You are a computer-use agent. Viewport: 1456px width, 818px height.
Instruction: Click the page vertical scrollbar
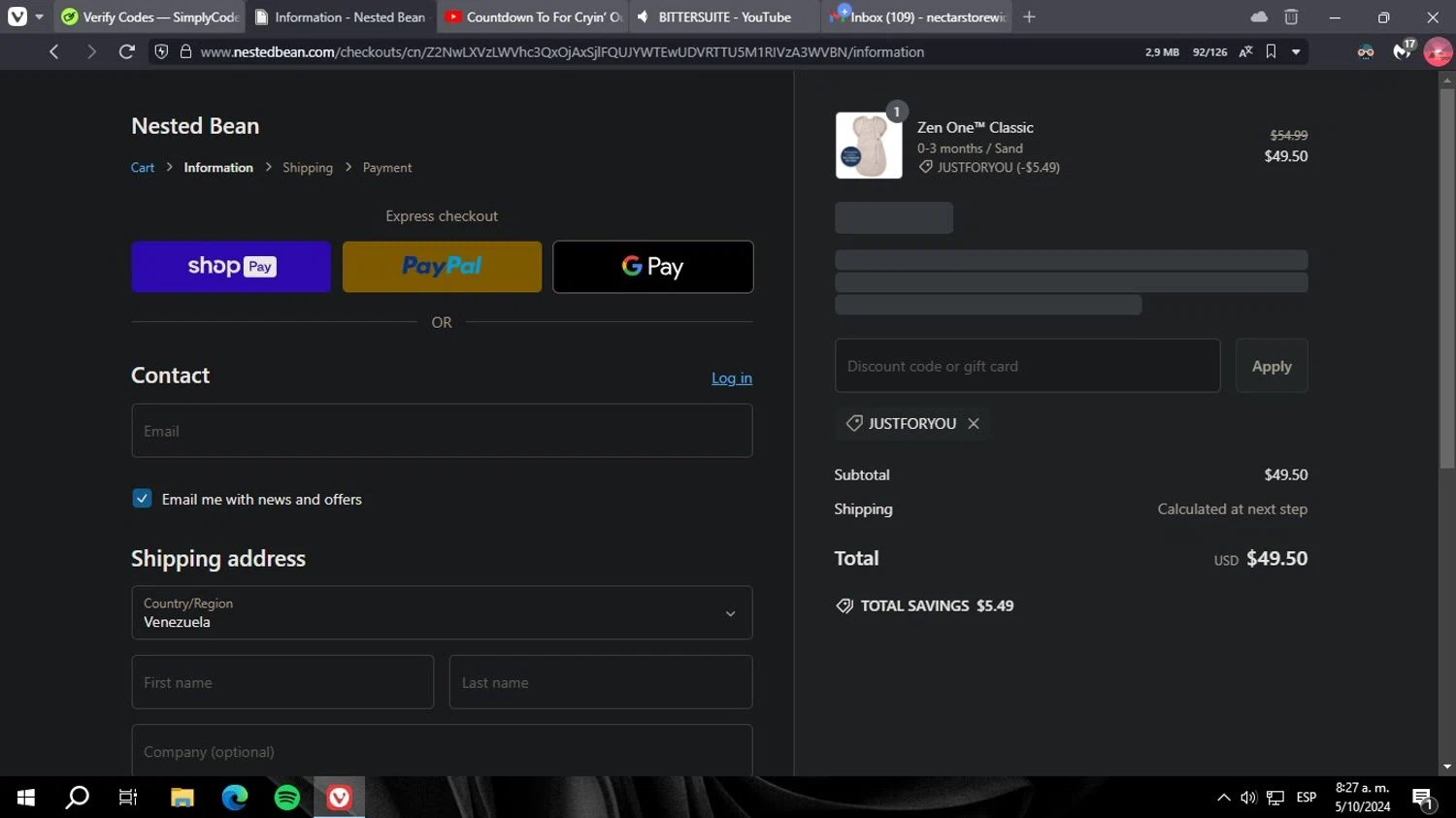(x=1446, y=277)
